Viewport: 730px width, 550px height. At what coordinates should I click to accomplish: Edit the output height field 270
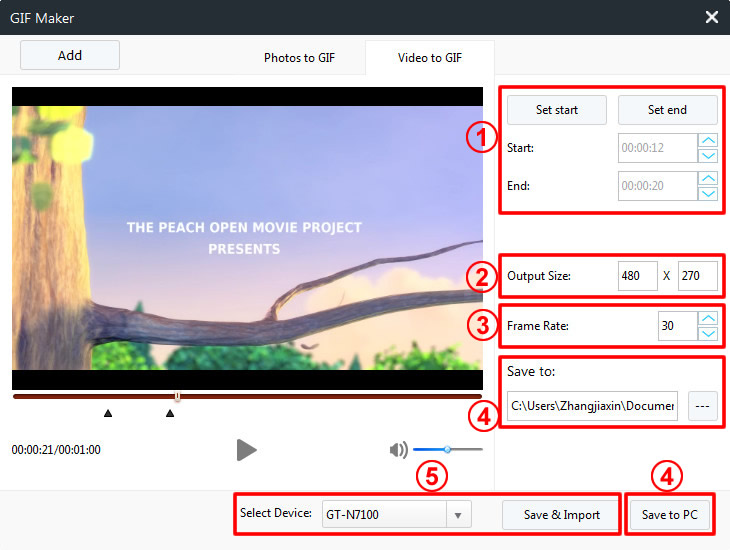(697, 276)
